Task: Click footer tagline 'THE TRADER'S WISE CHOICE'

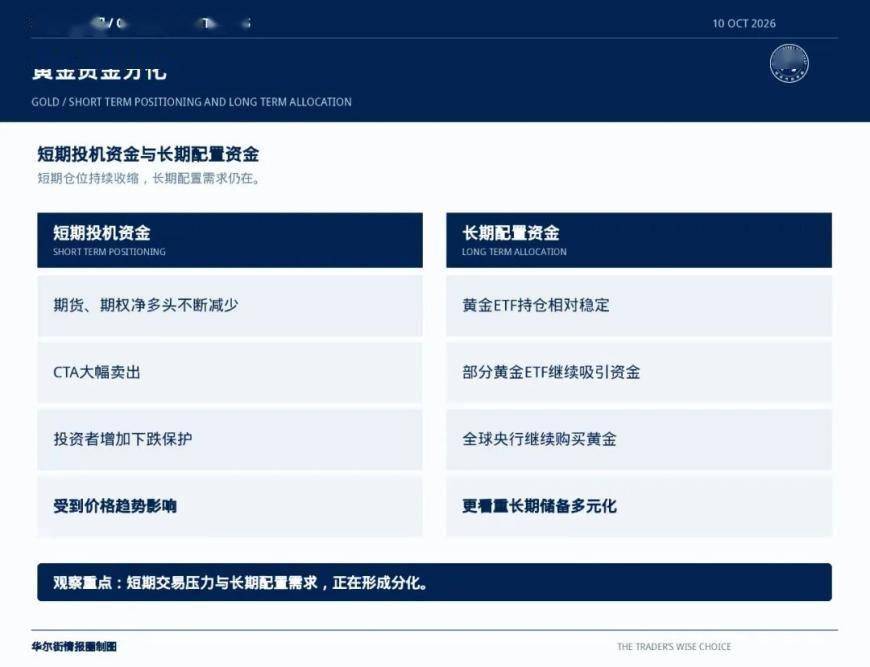Action: click(674, 646)
